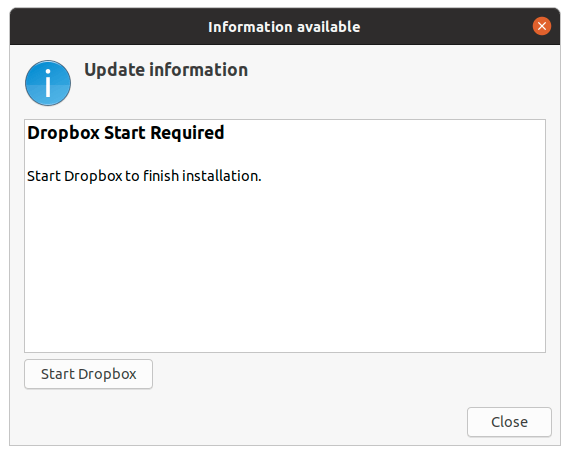
Task: Click the Close button
Action: coord(509,422)
